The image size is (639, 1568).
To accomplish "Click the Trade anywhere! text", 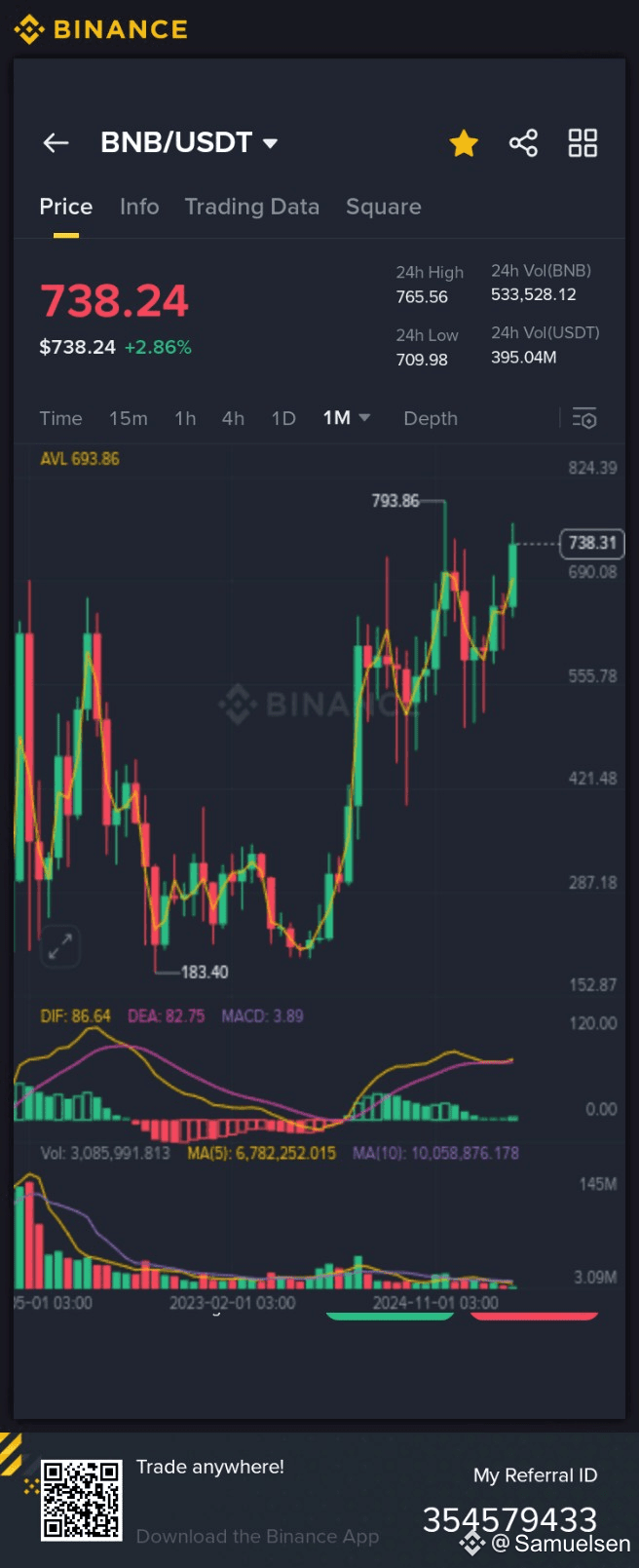I will (210, 1467).
